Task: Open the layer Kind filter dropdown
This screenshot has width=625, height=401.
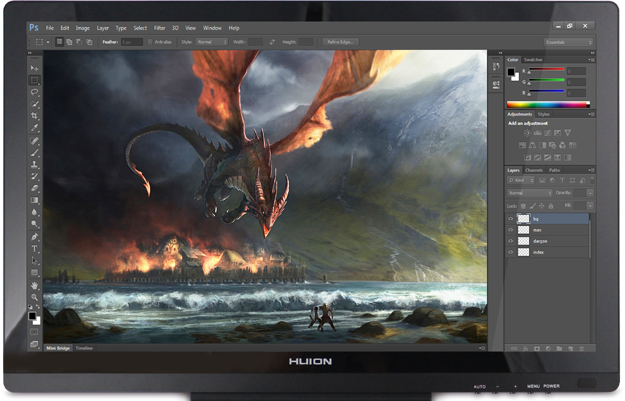Action: tap(521, 181)
